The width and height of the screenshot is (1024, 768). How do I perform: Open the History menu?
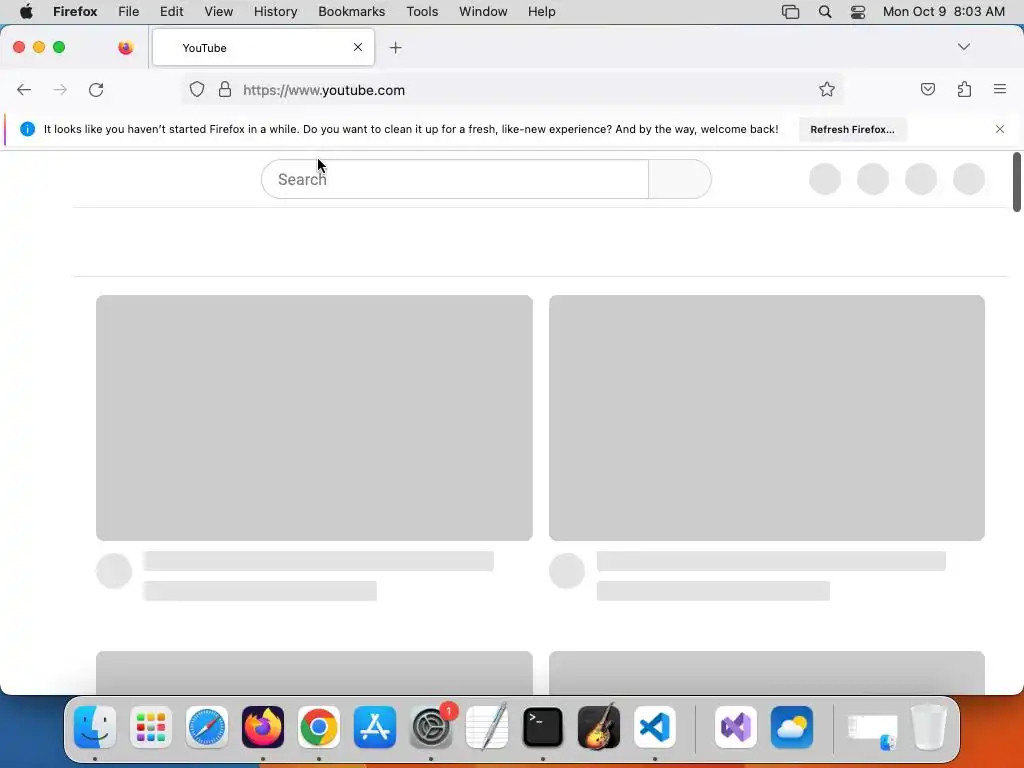point(276,12)
